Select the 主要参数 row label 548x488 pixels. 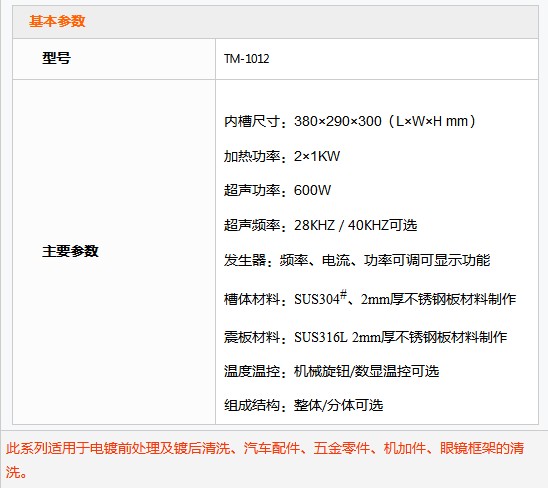(x=70, y=251)
